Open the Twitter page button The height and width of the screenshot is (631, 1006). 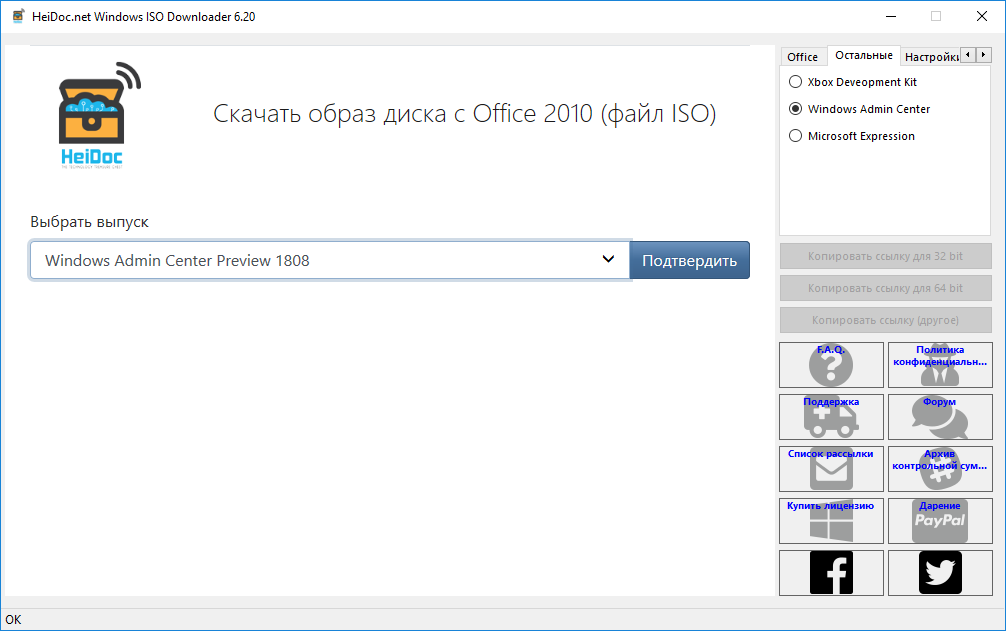pos(940,573)
